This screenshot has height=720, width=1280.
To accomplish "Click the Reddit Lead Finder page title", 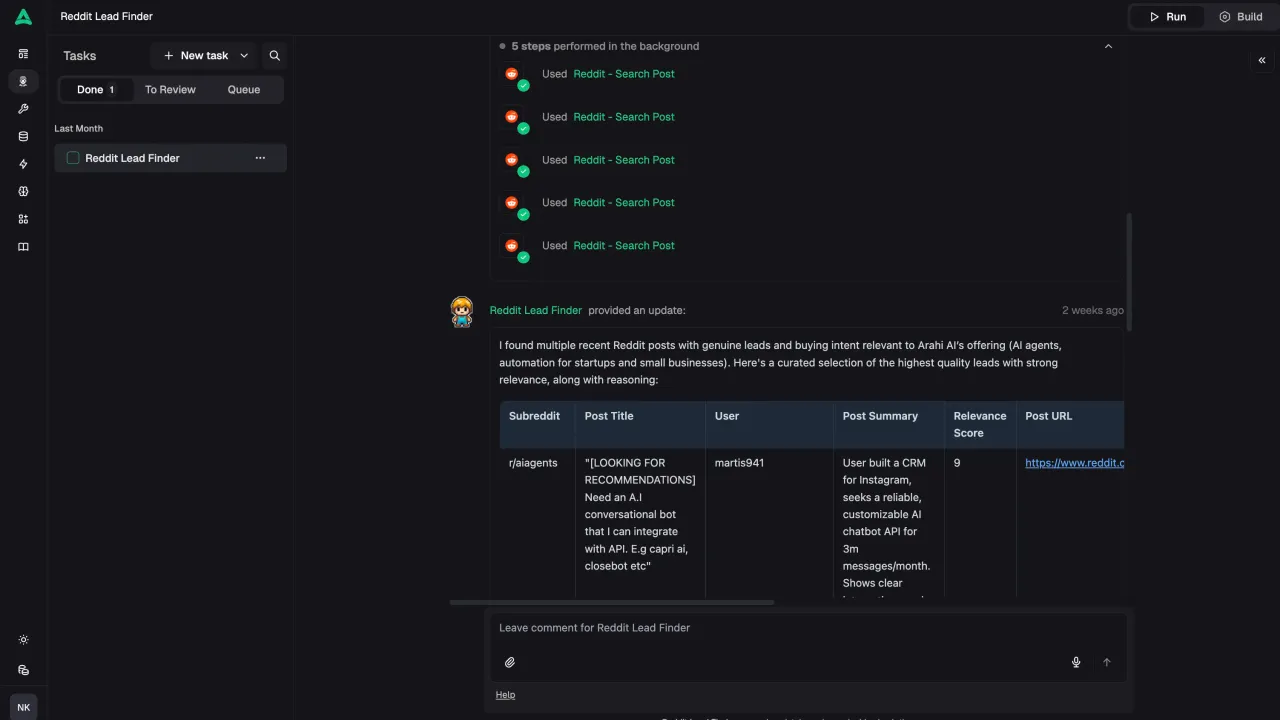I will (x=106, y=17).
